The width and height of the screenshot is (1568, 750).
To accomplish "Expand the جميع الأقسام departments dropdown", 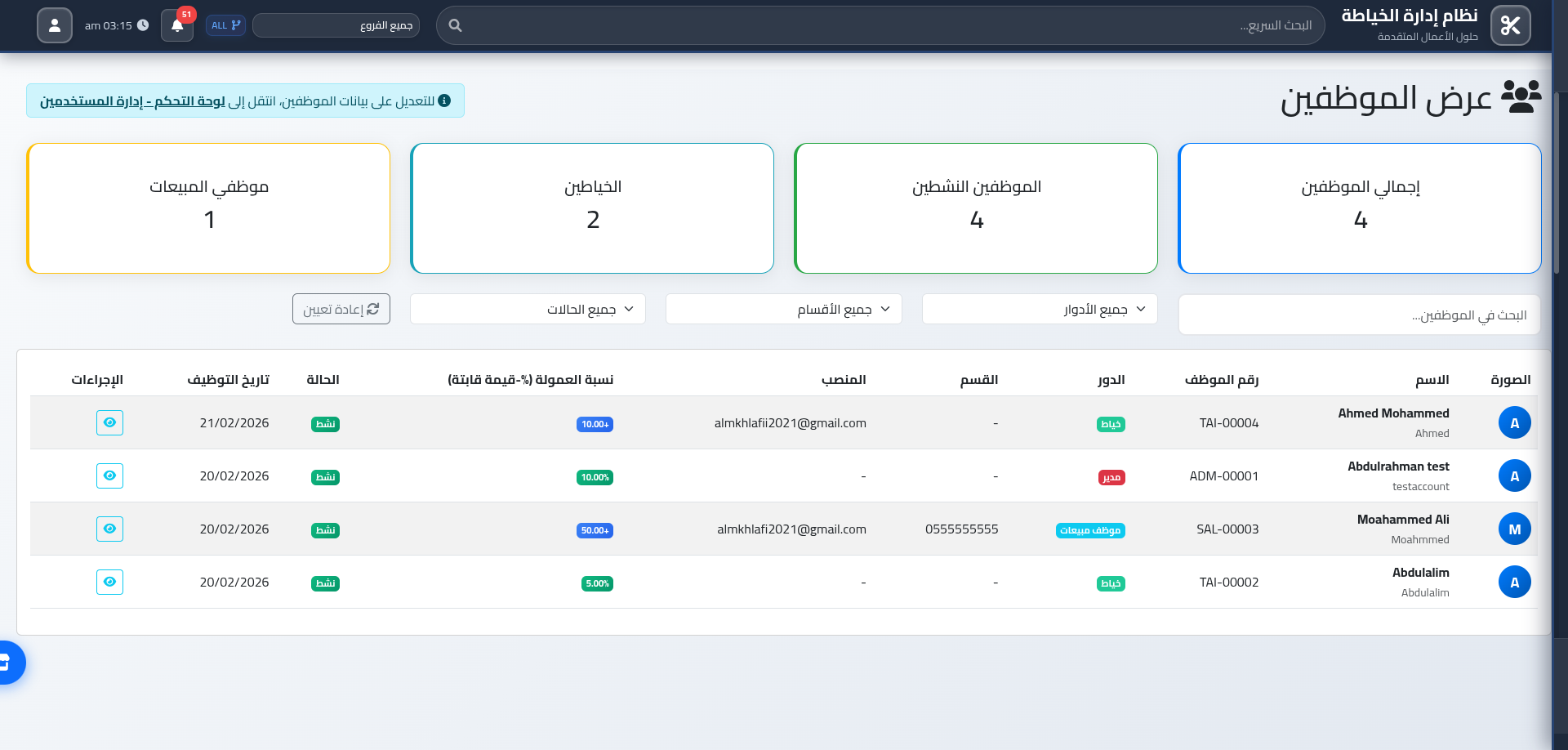I will click(782, 309).
